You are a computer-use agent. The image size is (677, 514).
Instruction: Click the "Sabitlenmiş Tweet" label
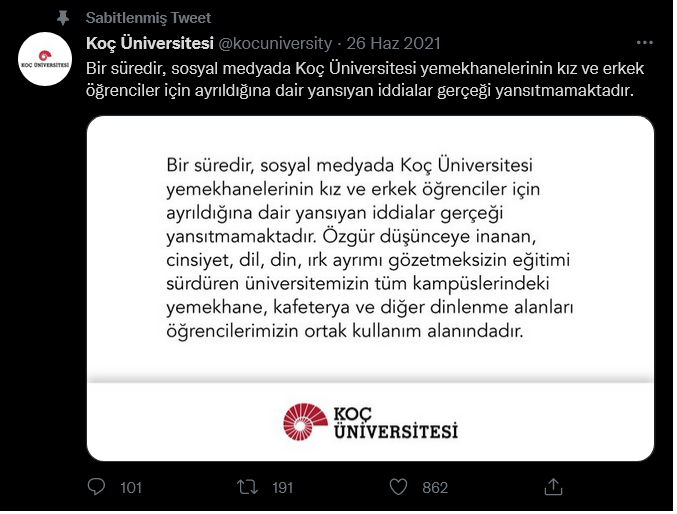point(148,19)
